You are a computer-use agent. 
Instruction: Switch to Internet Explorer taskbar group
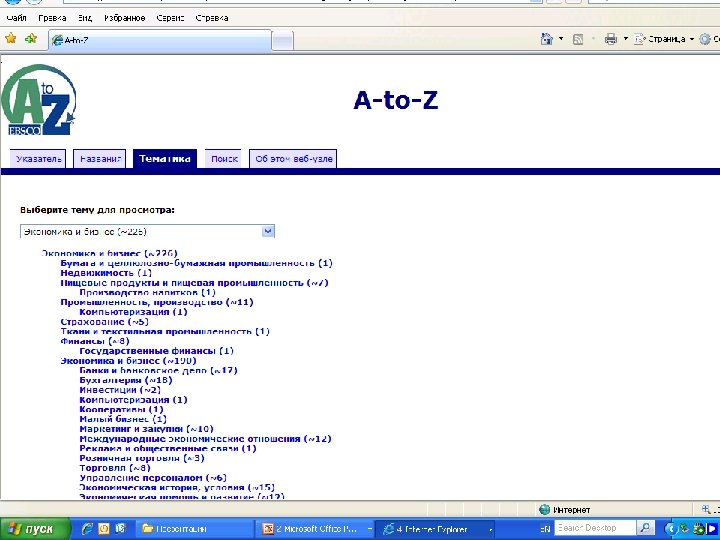click(x=436, y=529)
